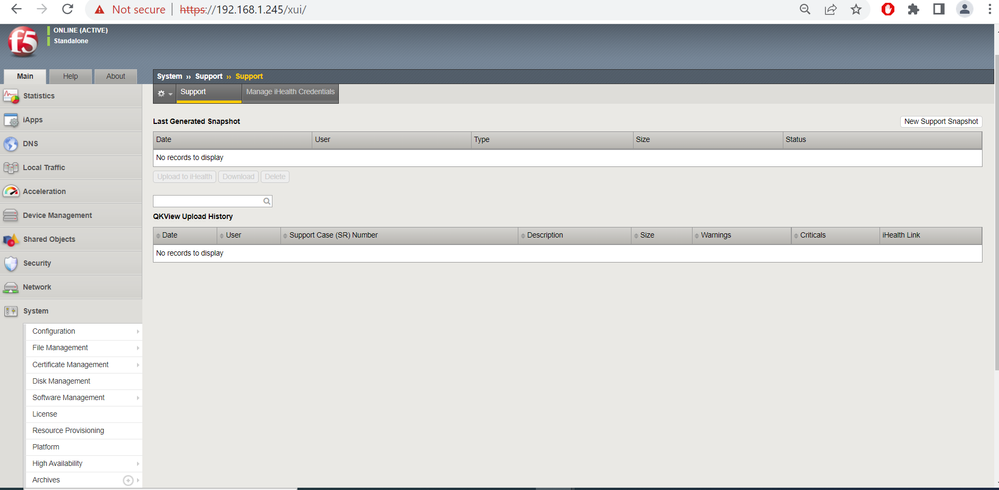Switch to the Help tab
Image resolution: width=999 pixels, height=490 pixels.
tap(71, 76)
